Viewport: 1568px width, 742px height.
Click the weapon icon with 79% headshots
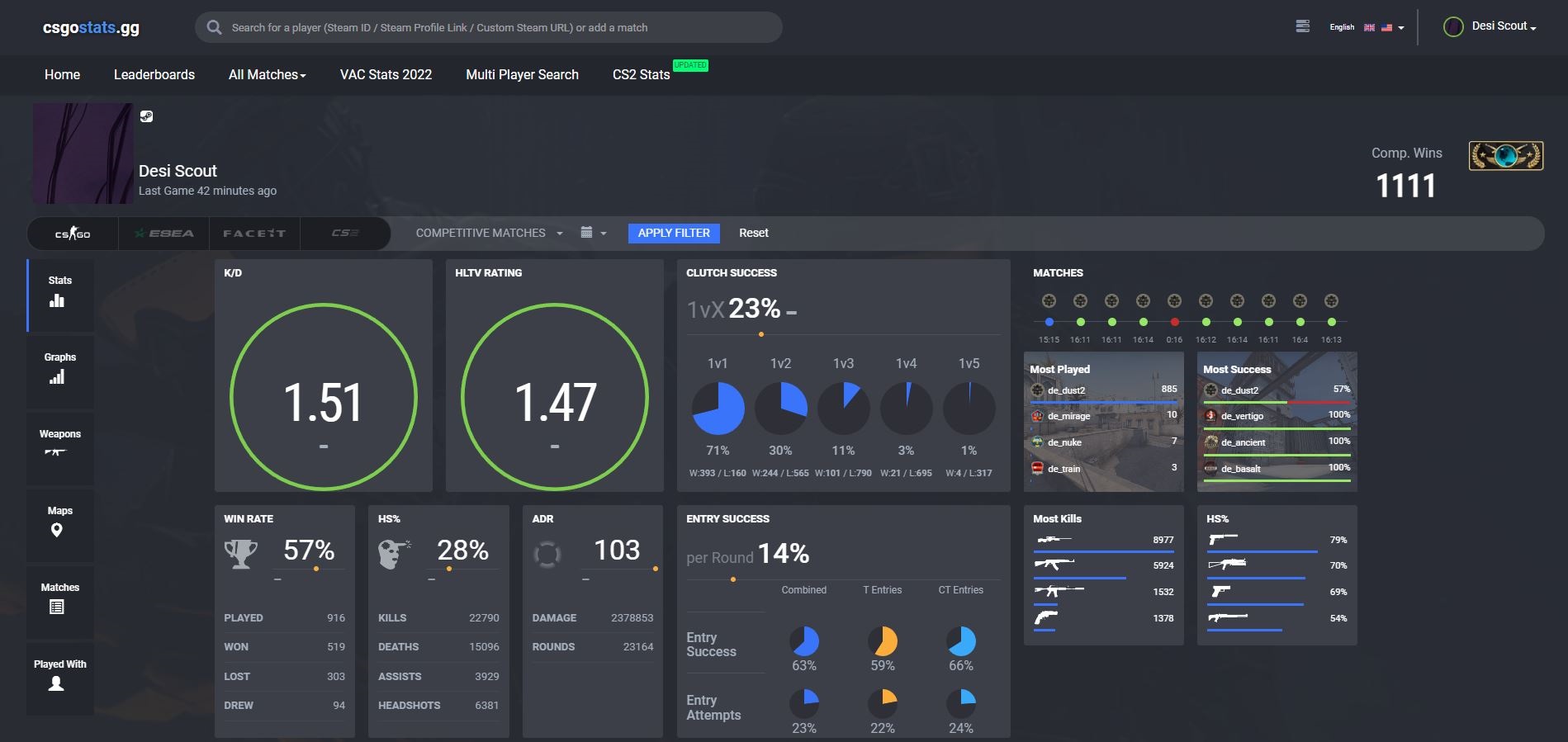(x=1223, y=539)
